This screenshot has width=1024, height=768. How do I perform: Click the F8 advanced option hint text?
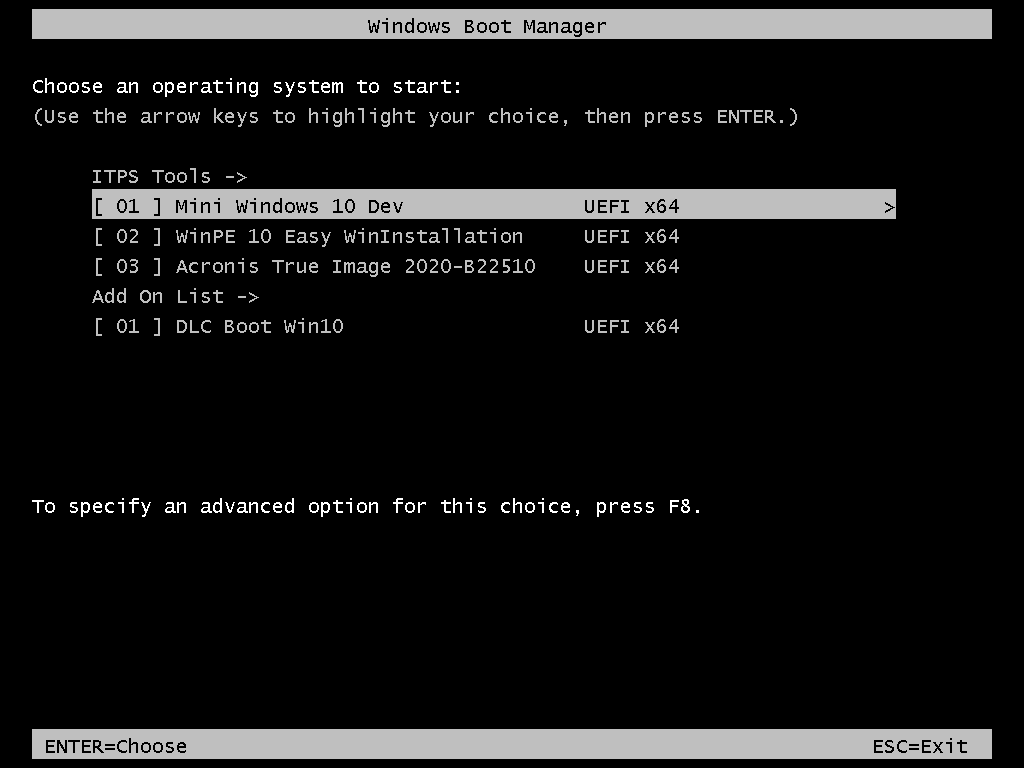(366, 507)
